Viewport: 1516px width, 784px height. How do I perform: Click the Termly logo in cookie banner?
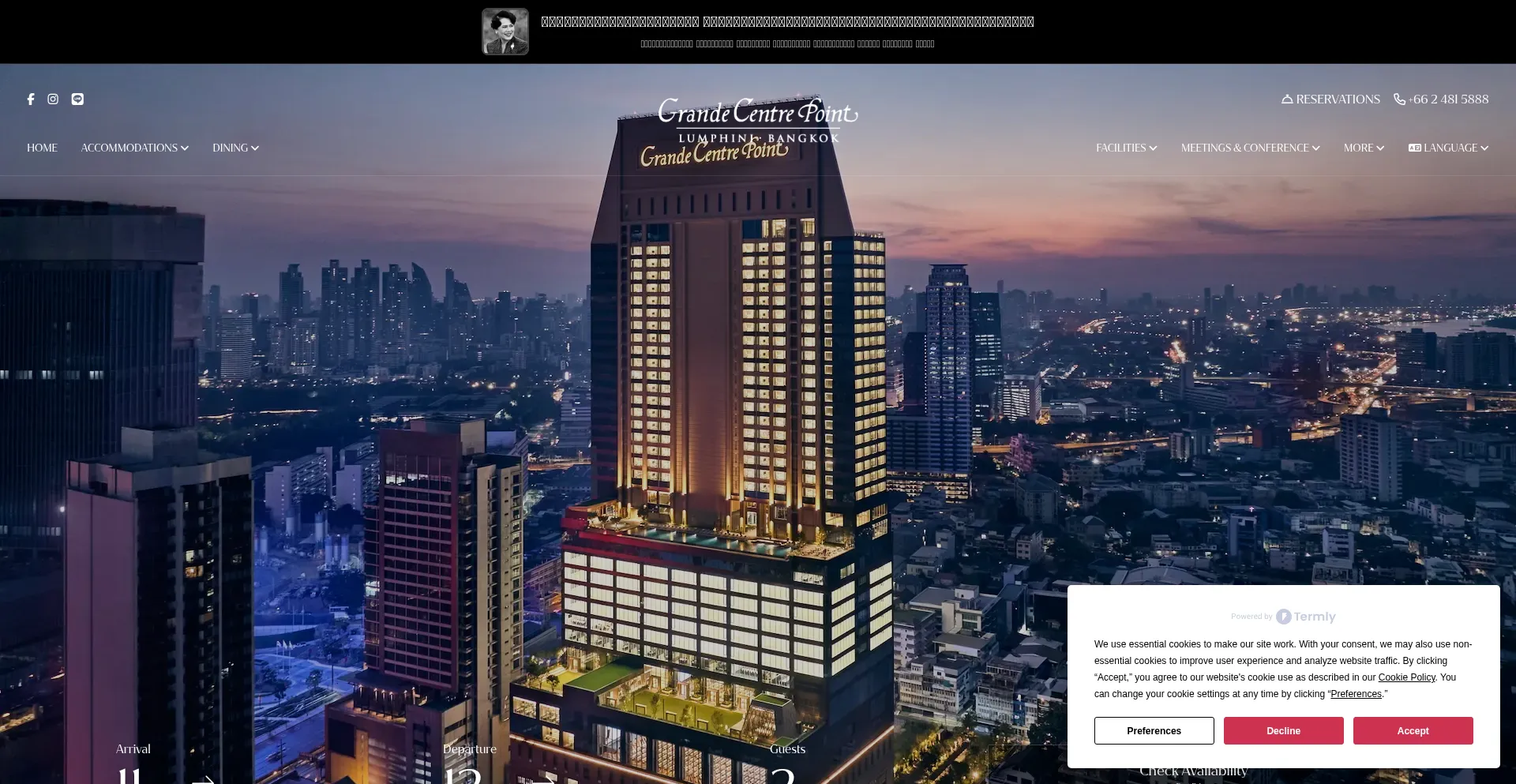pos(1306,617)
